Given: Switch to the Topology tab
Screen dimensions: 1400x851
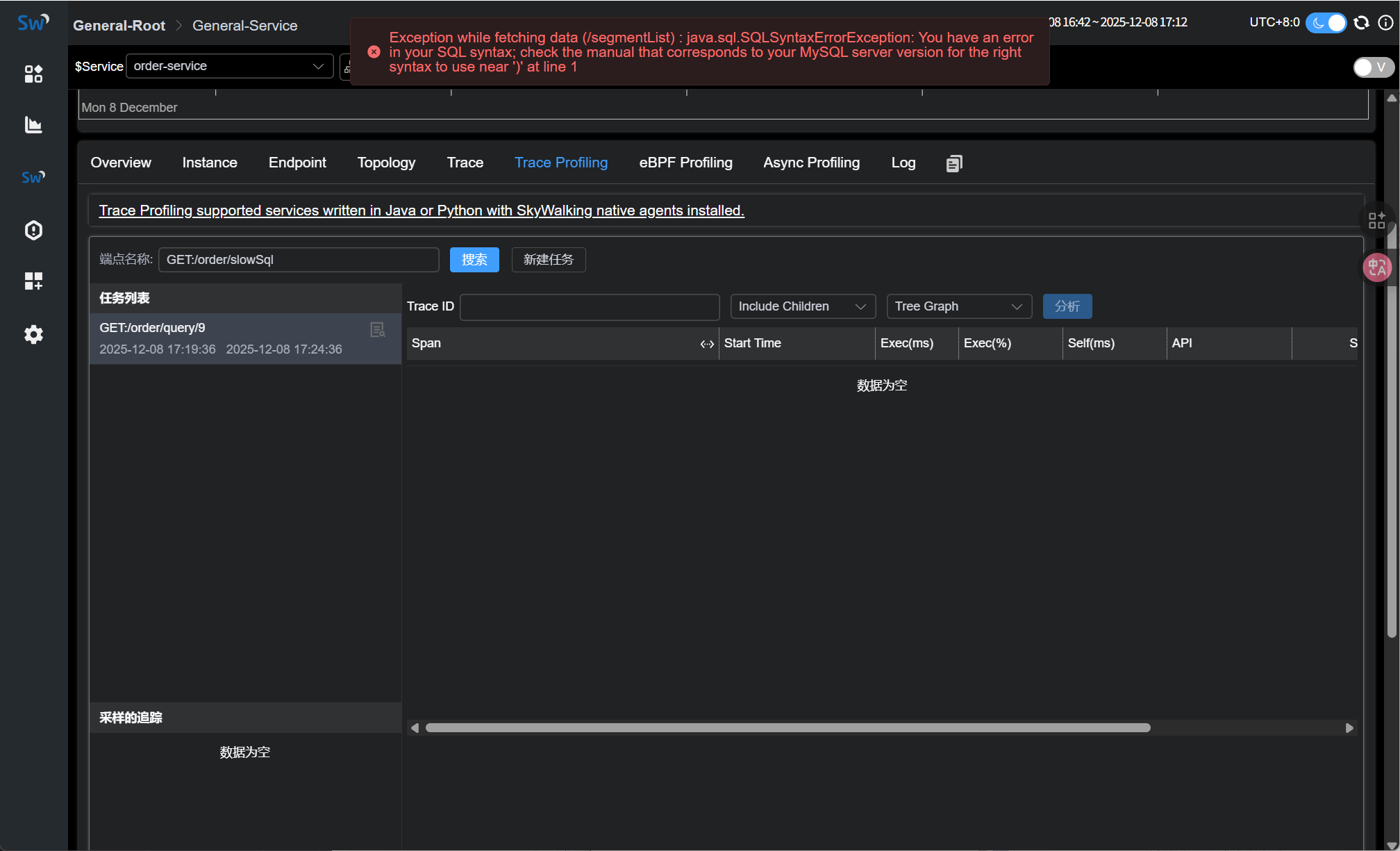Looking at the screenshot, I should pos(386,163).
